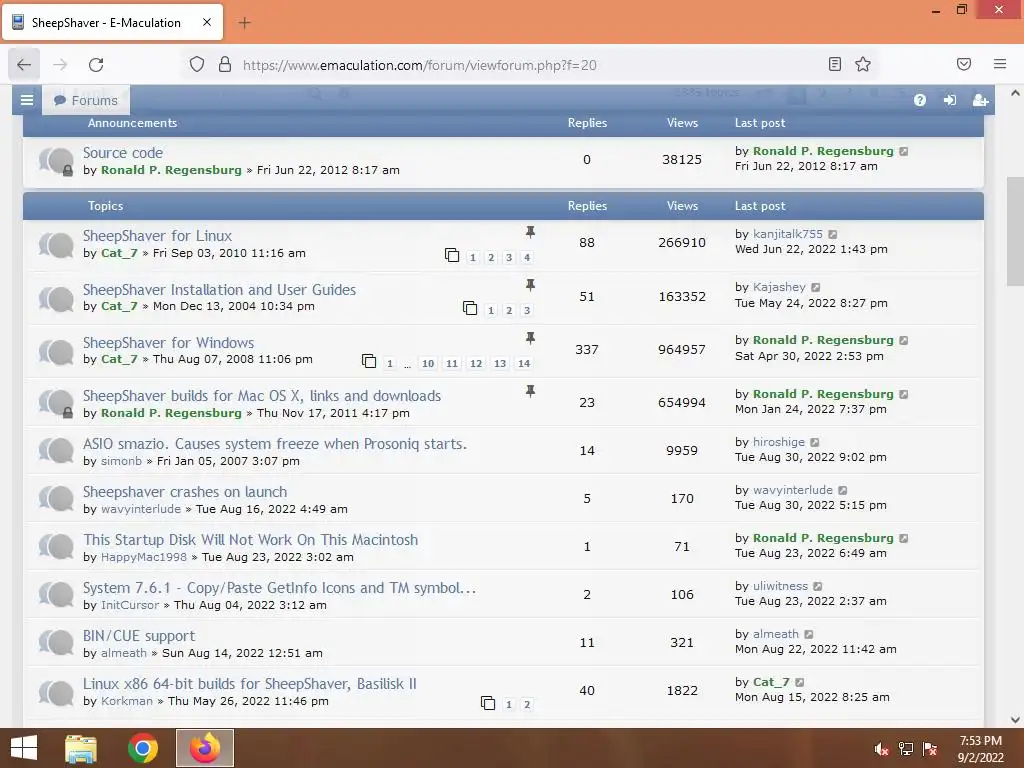Go to page 3 of Installation and User Guides
This screenshot has width=1024, height=768.
[527, 310]
